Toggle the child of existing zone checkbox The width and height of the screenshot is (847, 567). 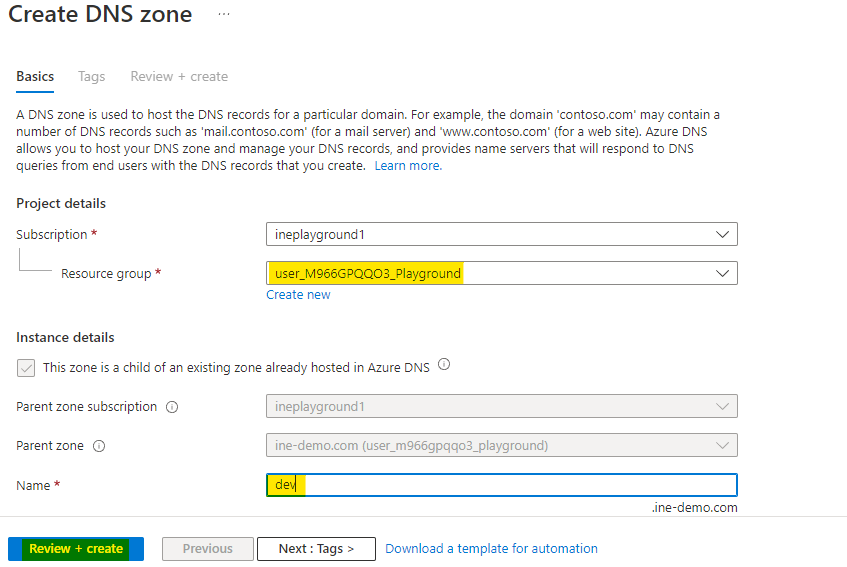click(26, 368)
